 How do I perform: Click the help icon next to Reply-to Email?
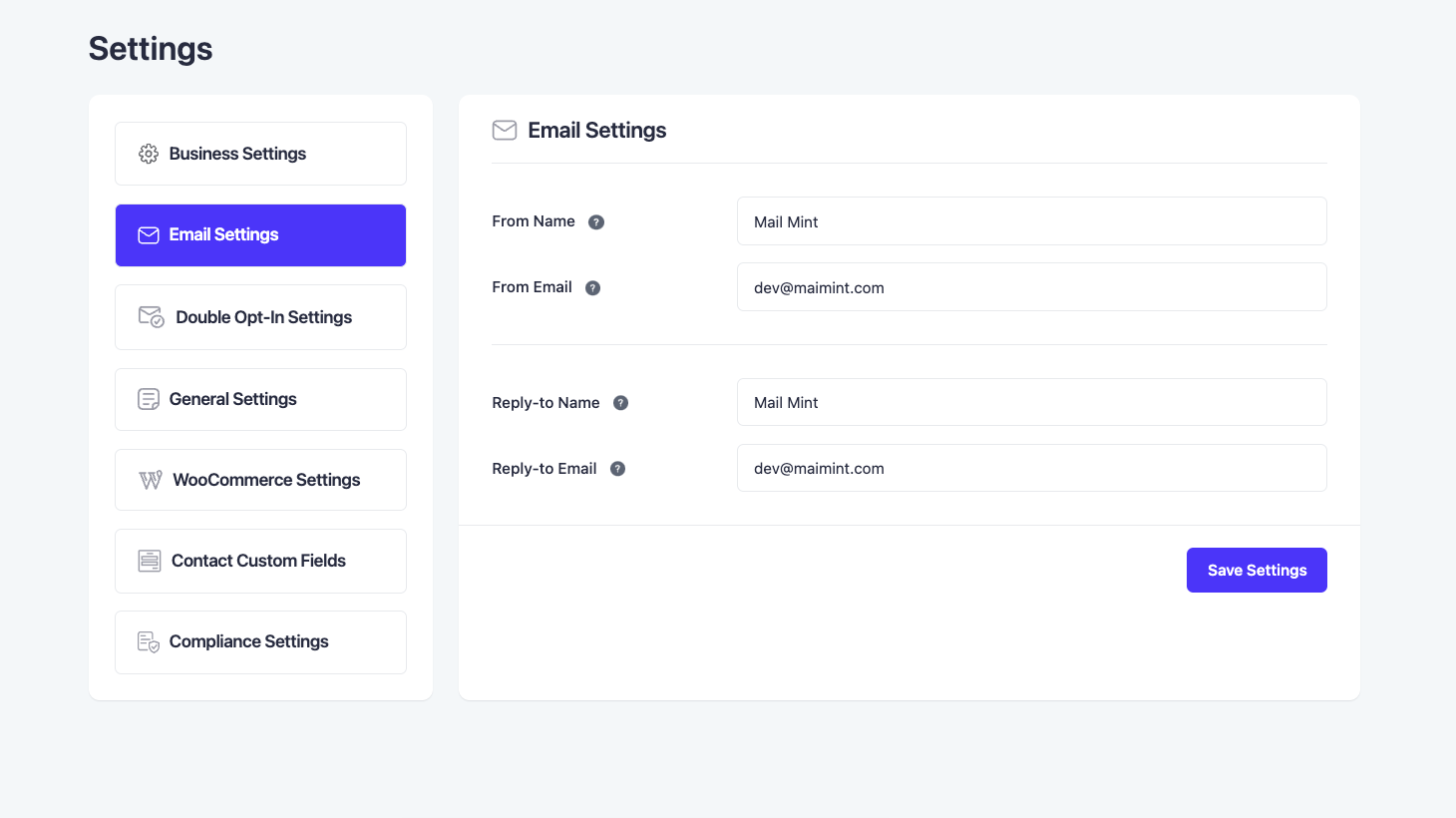click(617, 469)
